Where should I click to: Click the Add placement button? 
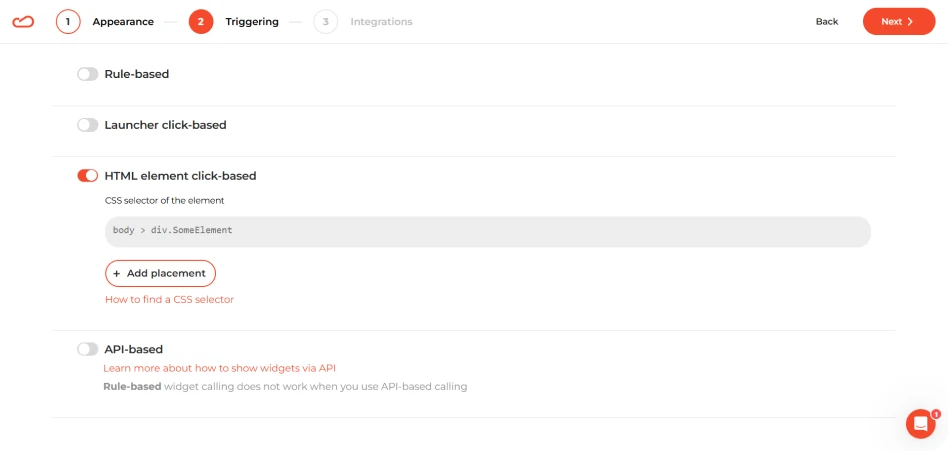point(160,273)
